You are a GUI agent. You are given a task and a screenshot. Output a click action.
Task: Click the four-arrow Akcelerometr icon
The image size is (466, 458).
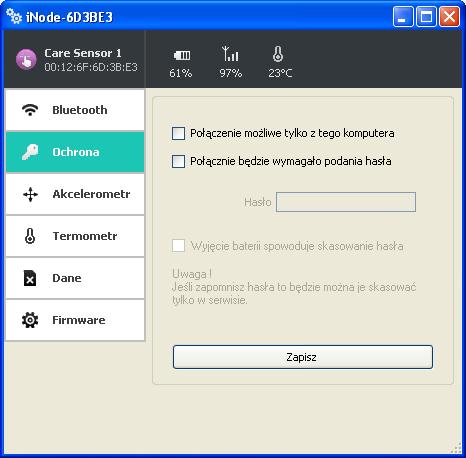(30, 194)
